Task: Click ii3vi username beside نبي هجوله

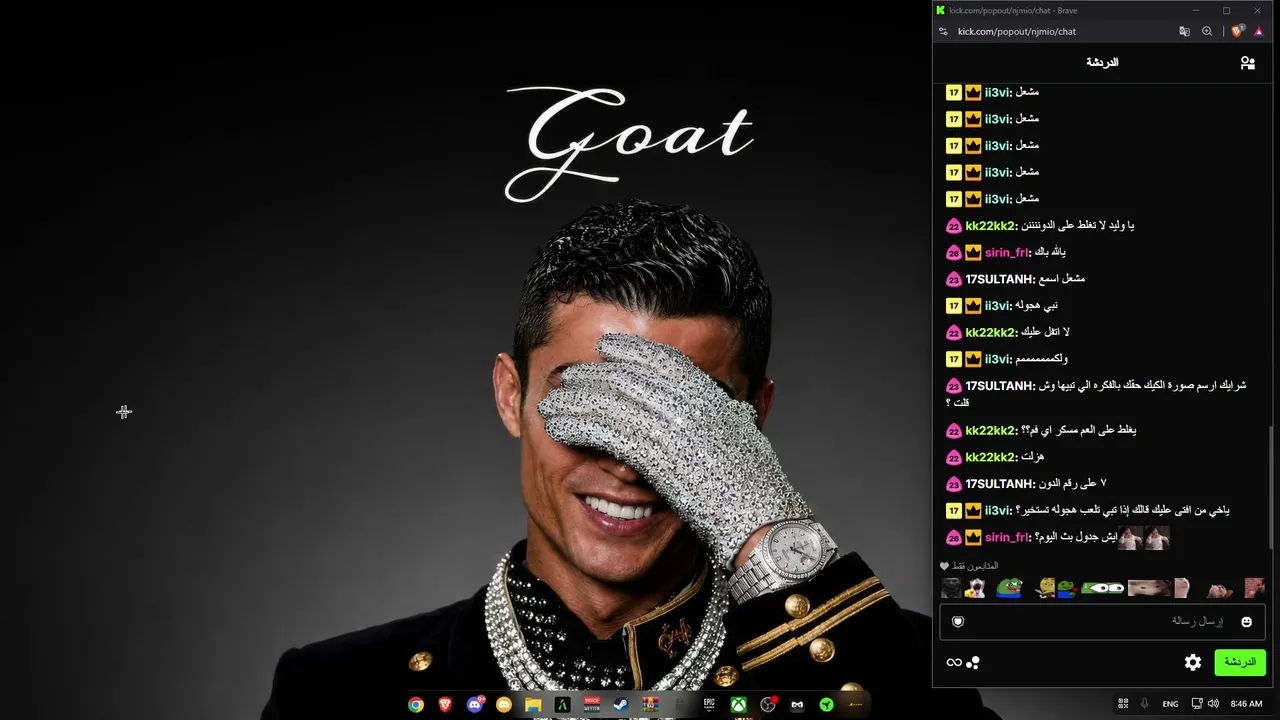Action: coord(998,305)
